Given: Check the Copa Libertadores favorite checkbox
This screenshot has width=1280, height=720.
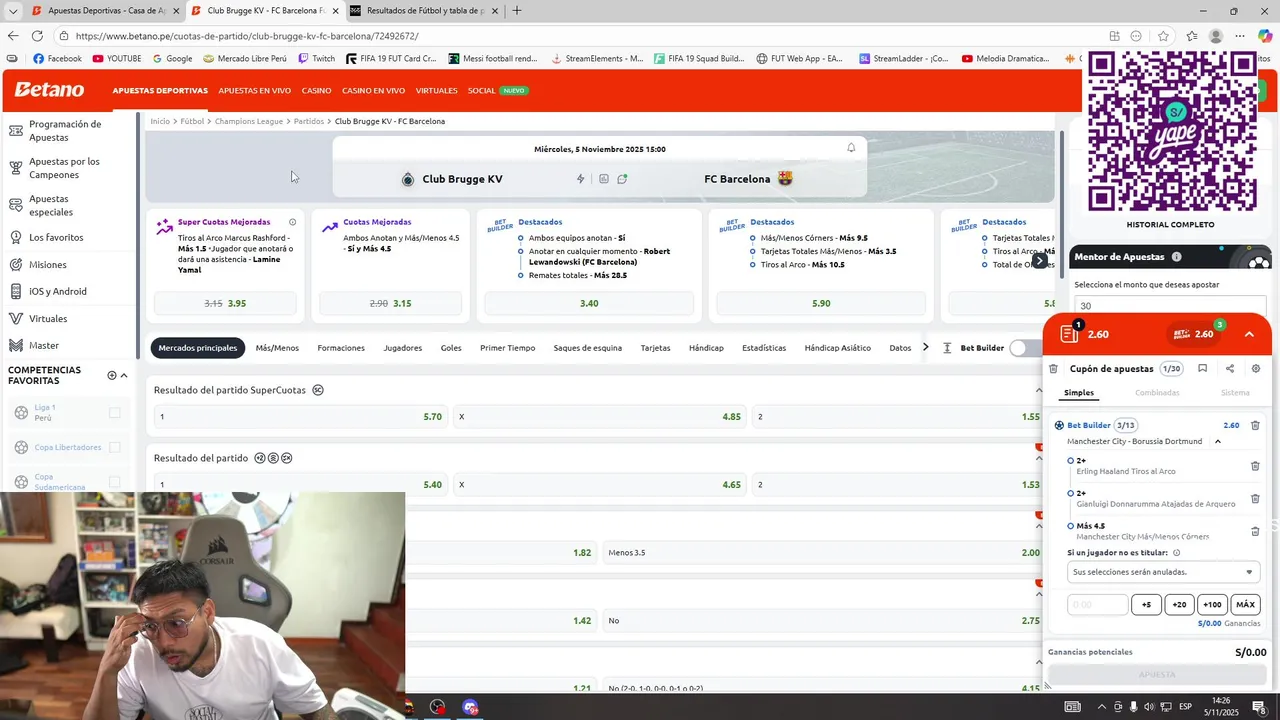Looking at the screenshot, I should (x=114, y=447).
